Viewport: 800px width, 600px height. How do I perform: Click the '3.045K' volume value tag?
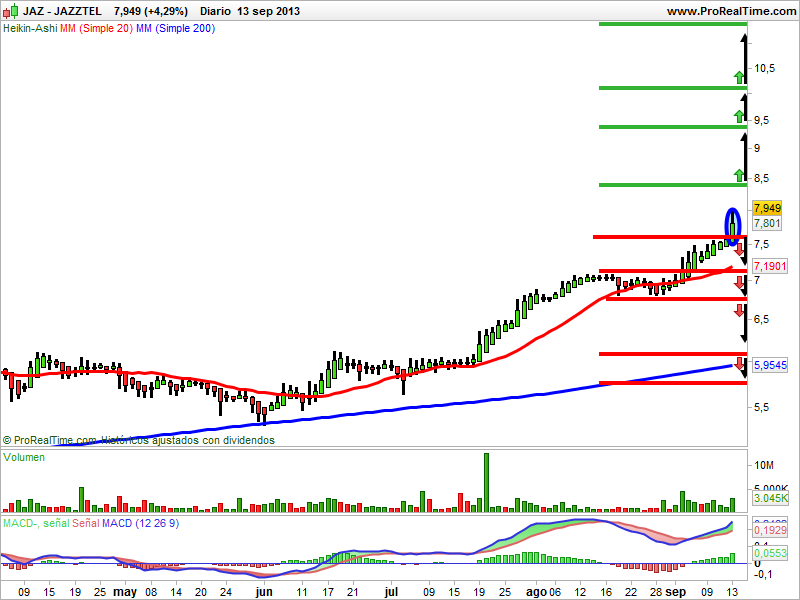(770, 498)
